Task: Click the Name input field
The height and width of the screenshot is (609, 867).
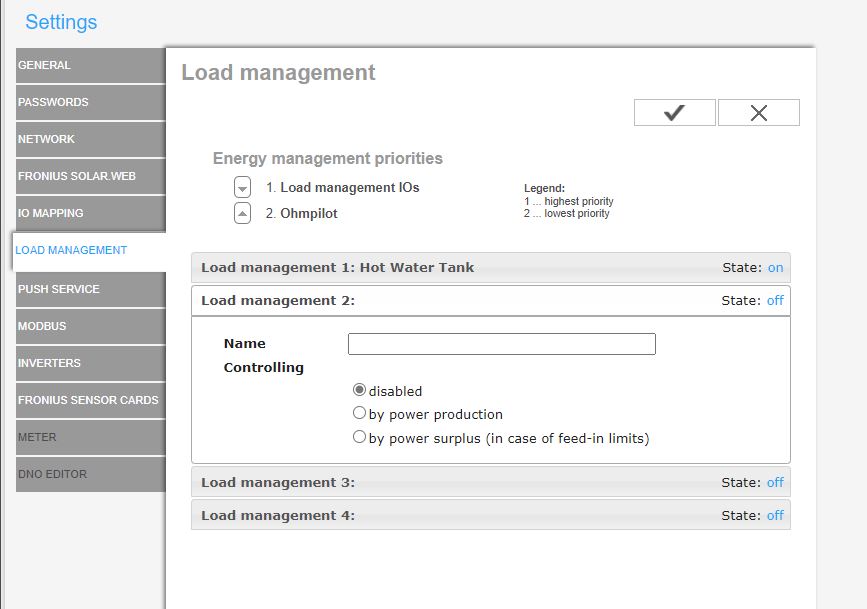Action: 502,344
